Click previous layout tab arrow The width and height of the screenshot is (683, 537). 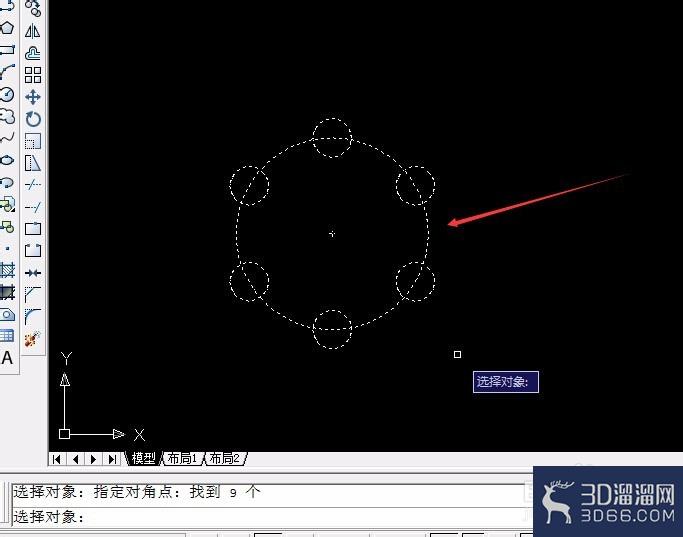coord(75,459)
